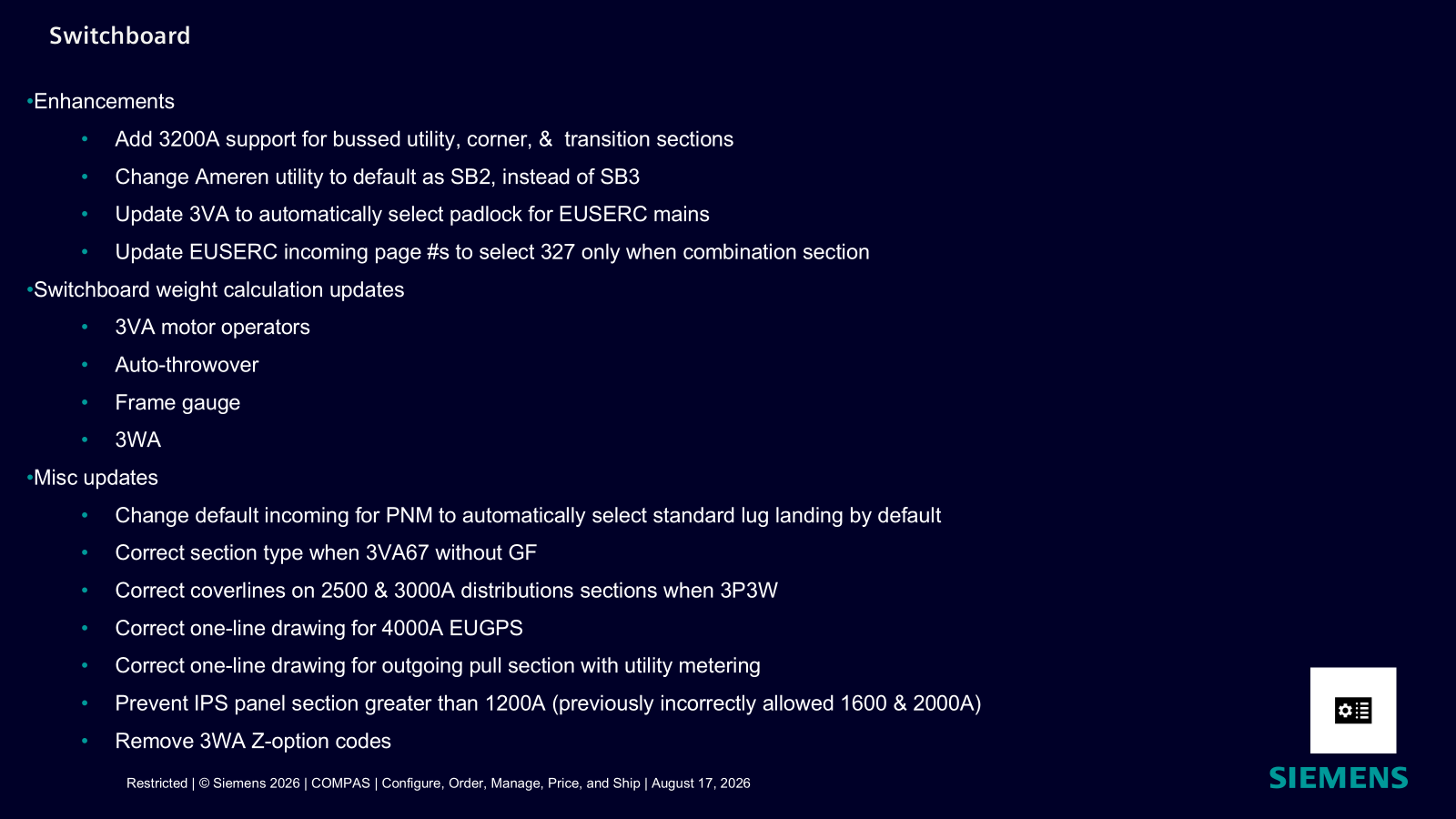Click Remove 3WA Z-option codes line
This screenshot has width=1456, height=819.
(x=253, y=741)
